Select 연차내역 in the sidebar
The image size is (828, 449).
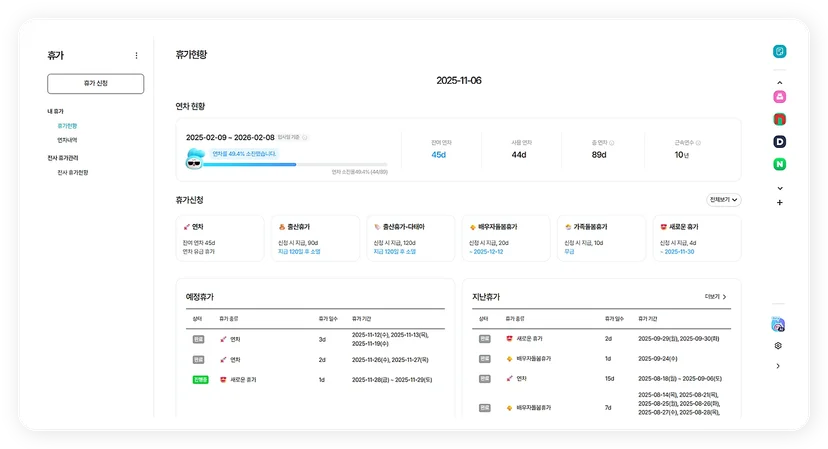pos(67,140)
